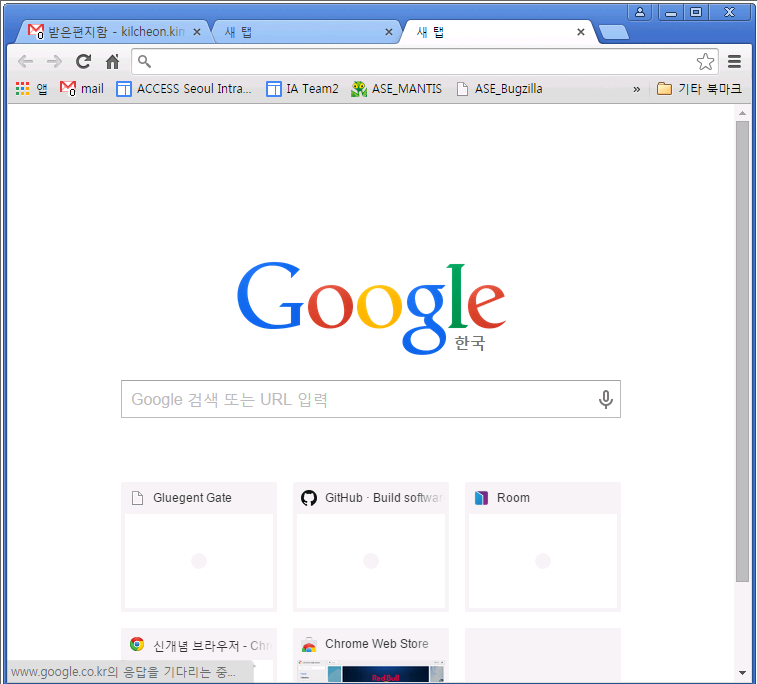
Task: Open the 신개념 브라우저 Chrome thumbnail
Action: pyautogui.click(x=199, y=656)
